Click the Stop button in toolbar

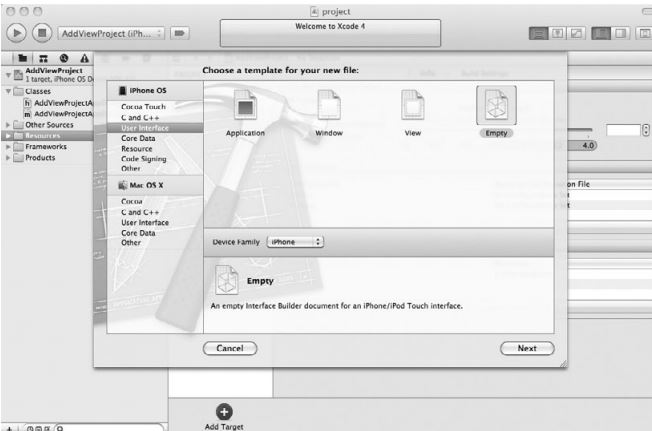tap(42, 33)
